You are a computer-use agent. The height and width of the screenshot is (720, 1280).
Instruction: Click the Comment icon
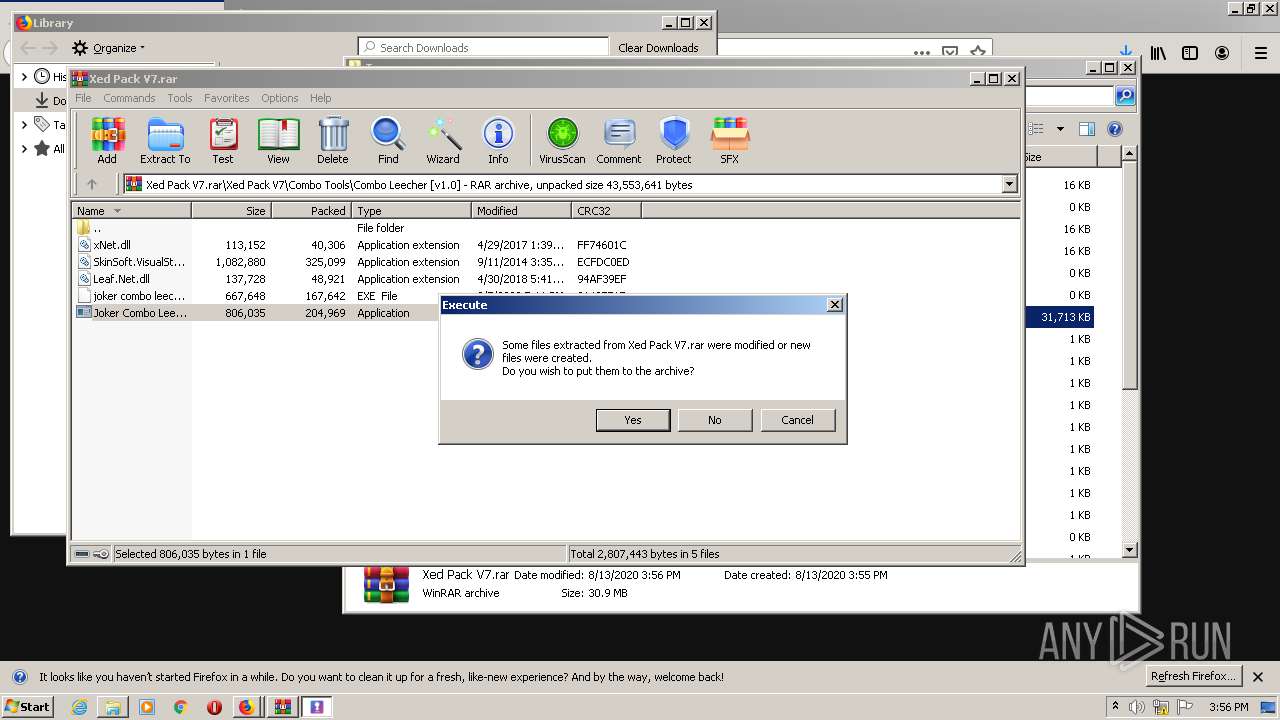coord(619,140)
